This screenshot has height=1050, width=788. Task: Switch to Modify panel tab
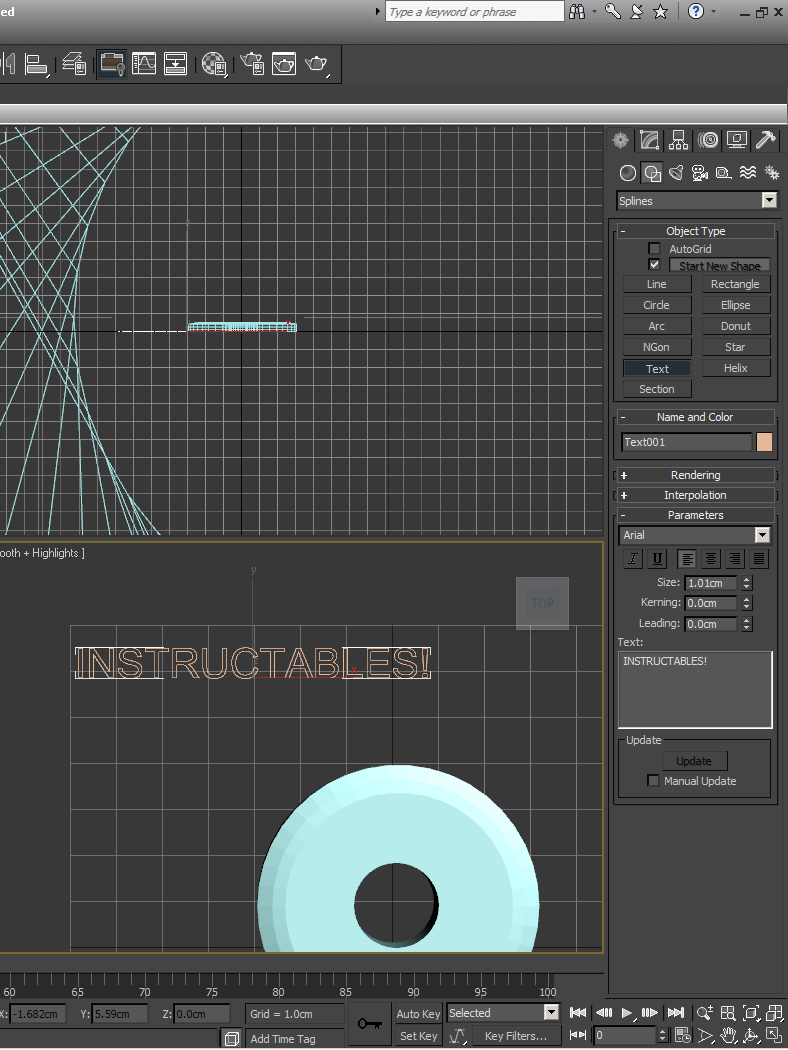click(x=649, y=140)
